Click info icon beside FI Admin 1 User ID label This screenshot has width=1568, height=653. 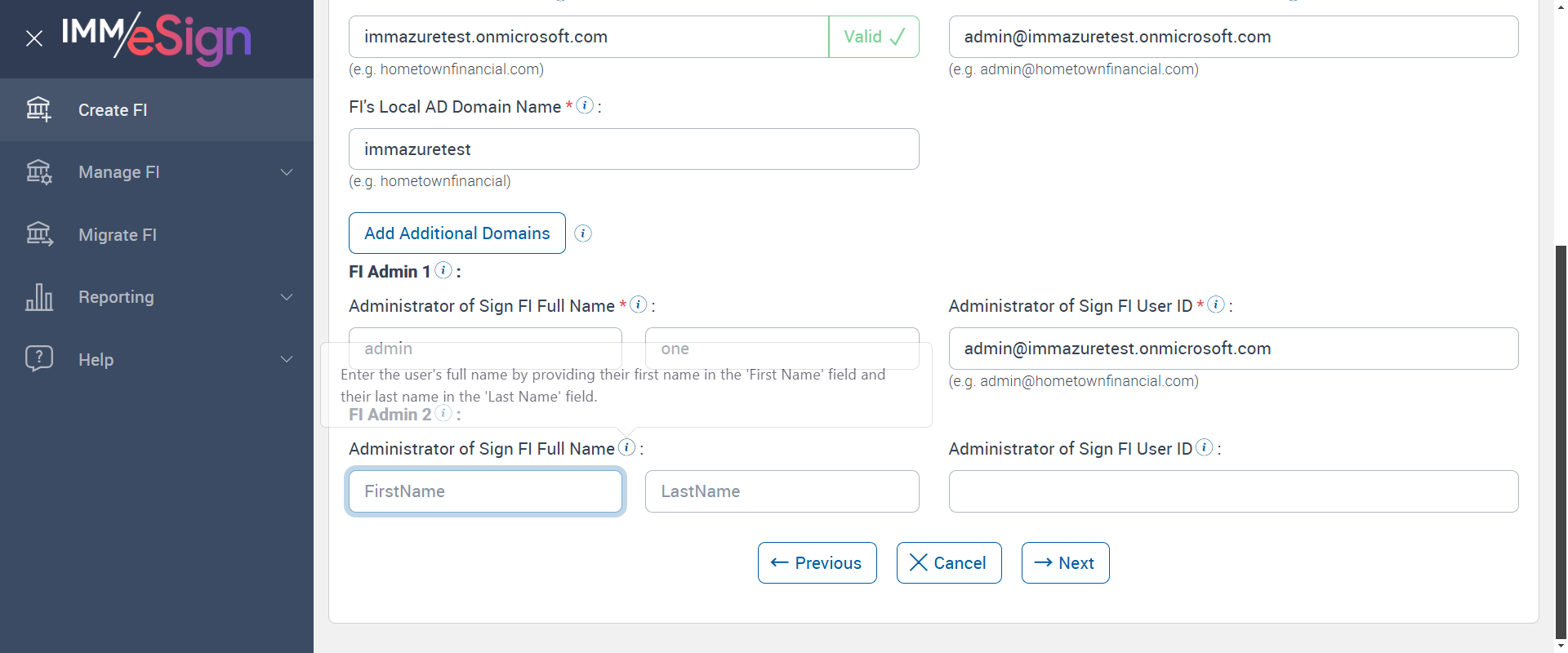point(1216,304)
